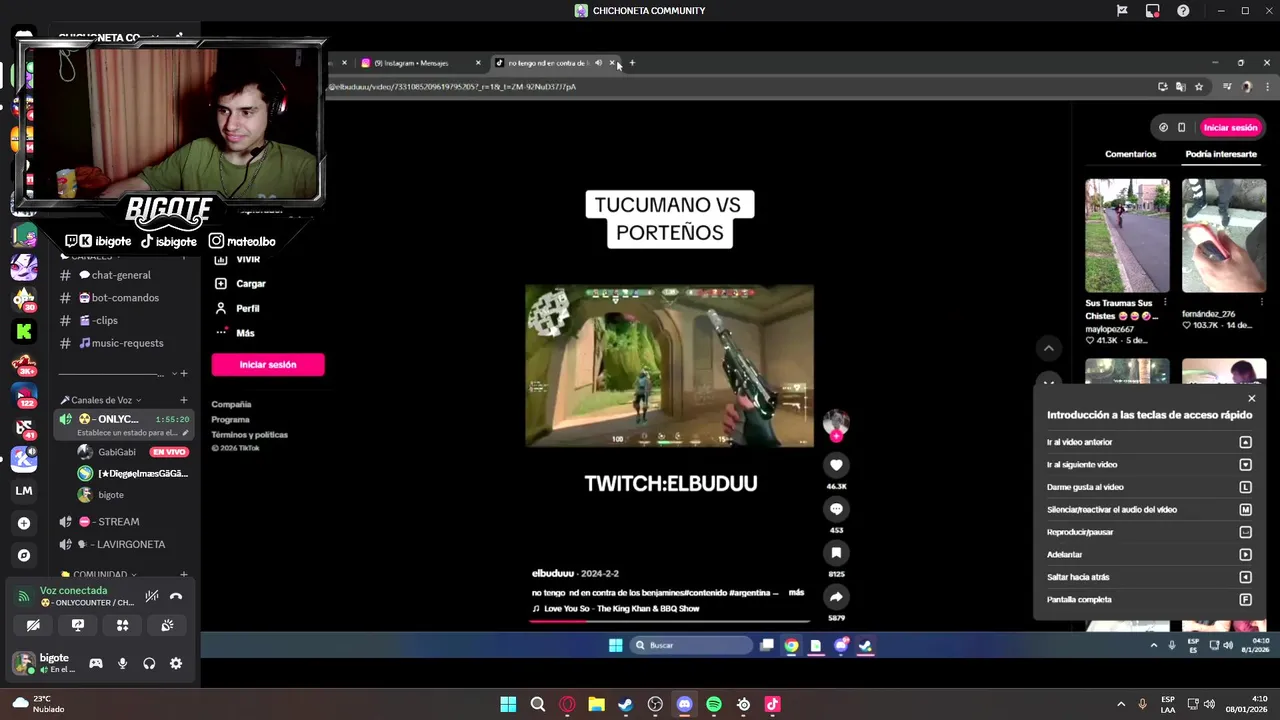This screenshot has width=1280, height=720.
Task: Click Iniciar sesión in TikTok left sidebar
Action: point(268,365)
